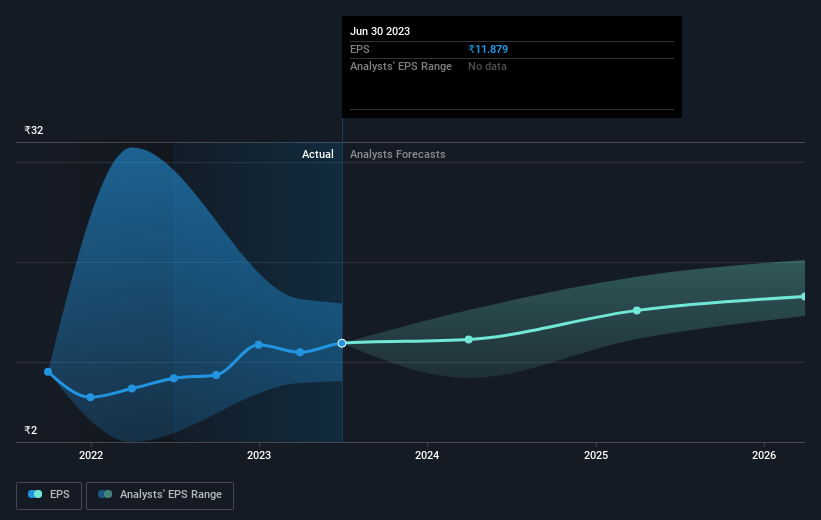The height and width of the screenshot is (520, 821).
Task: Select the forecast point in early 2024
Action: click(x=469, y=339)
